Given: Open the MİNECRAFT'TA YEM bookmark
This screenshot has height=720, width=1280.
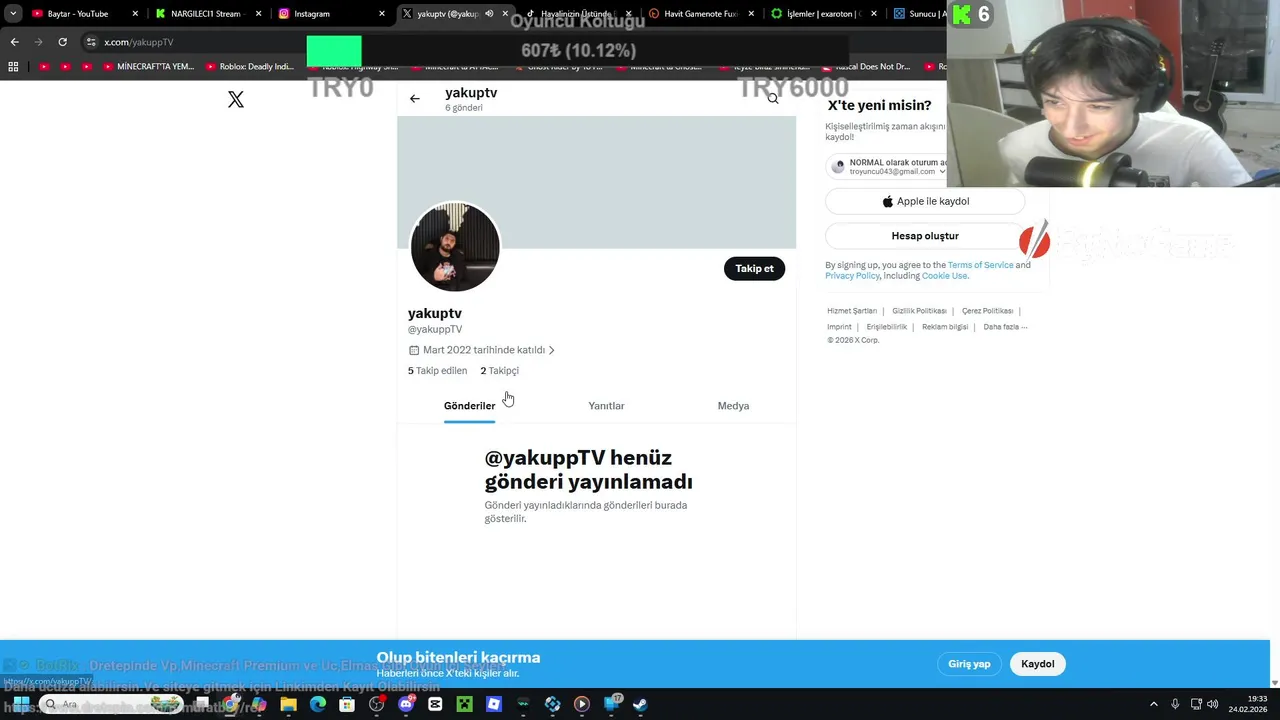Looking at the screenshot, I should pos(147,67).
